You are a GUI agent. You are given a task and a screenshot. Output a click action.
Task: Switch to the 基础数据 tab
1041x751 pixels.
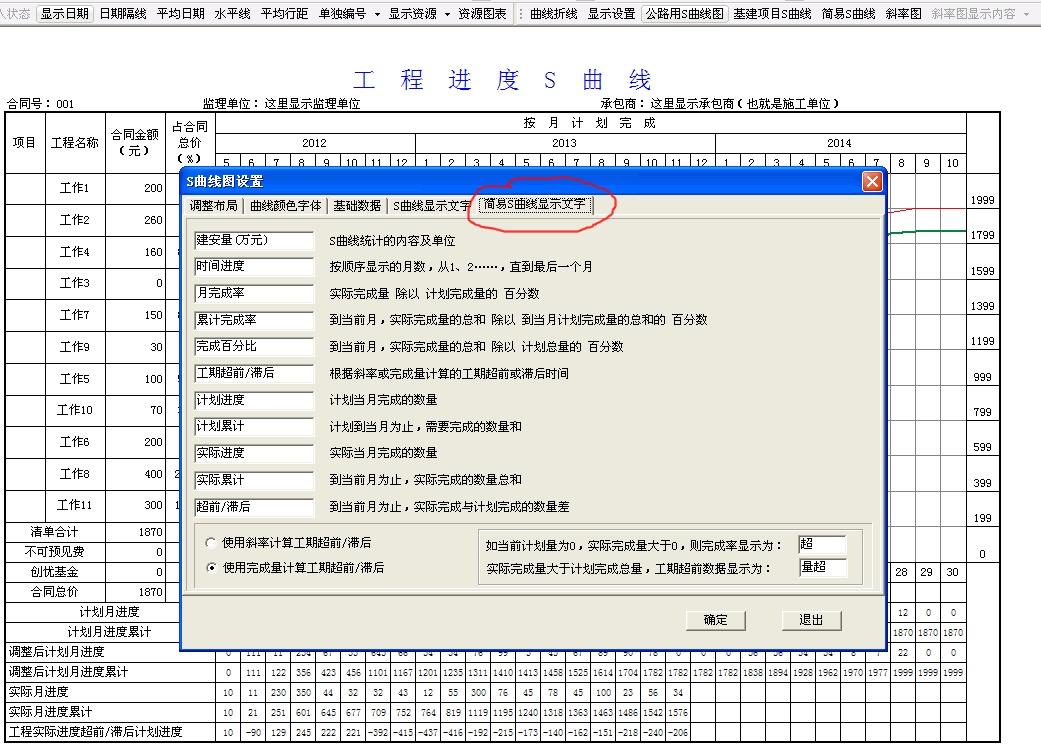[x=357, y=206]
